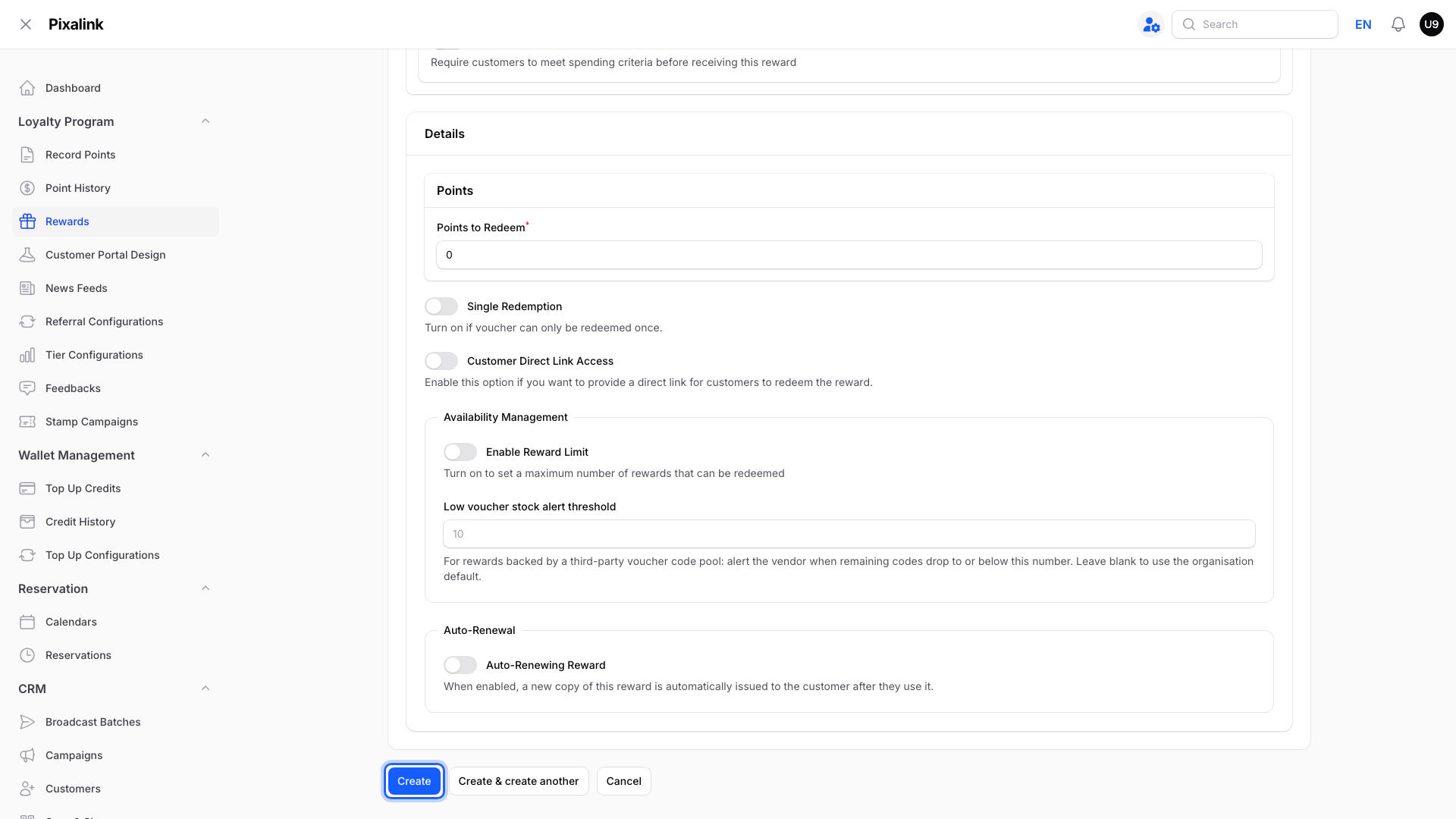This screenshot has width=1456, height=819.
Task: Close the sidebar using the X icon
Action: 26,24
